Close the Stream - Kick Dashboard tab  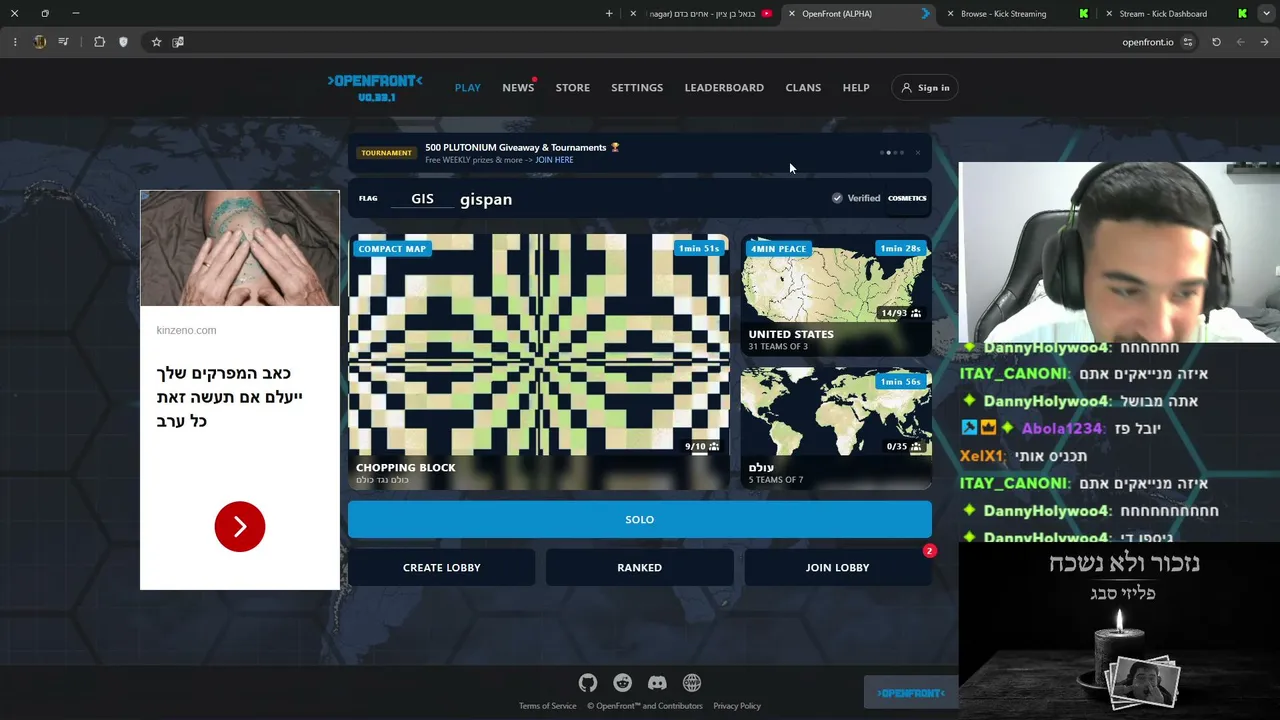coord(1108,14)
